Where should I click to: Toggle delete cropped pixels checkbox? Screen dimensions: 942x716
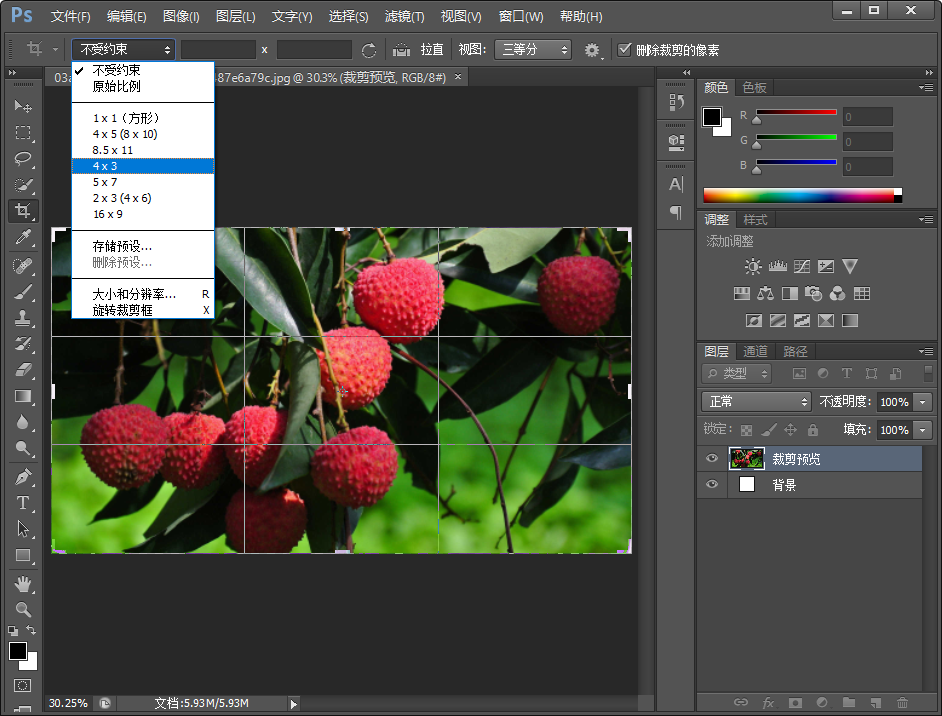625,50
